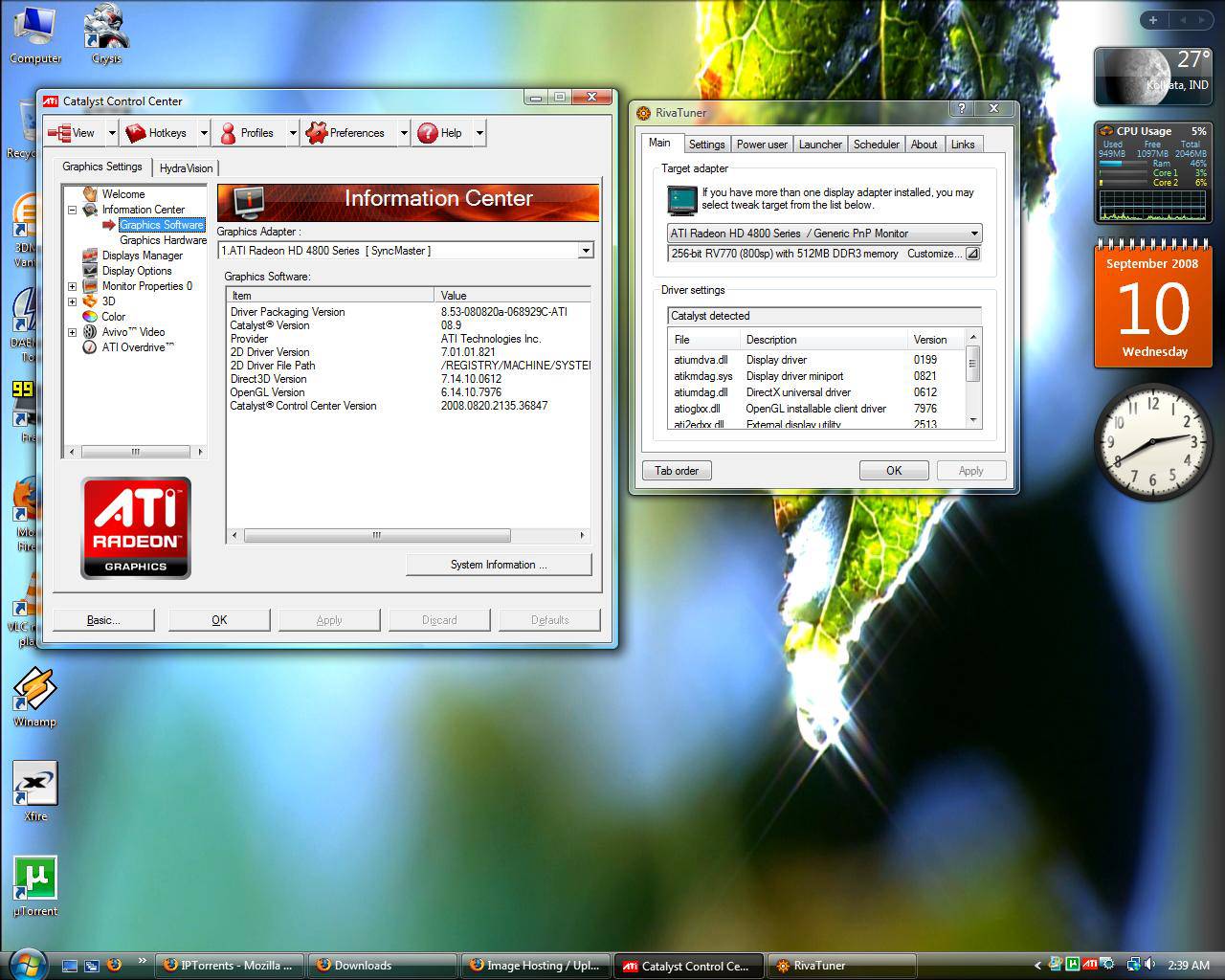Open the View dropdown arrow

[112, 133]
